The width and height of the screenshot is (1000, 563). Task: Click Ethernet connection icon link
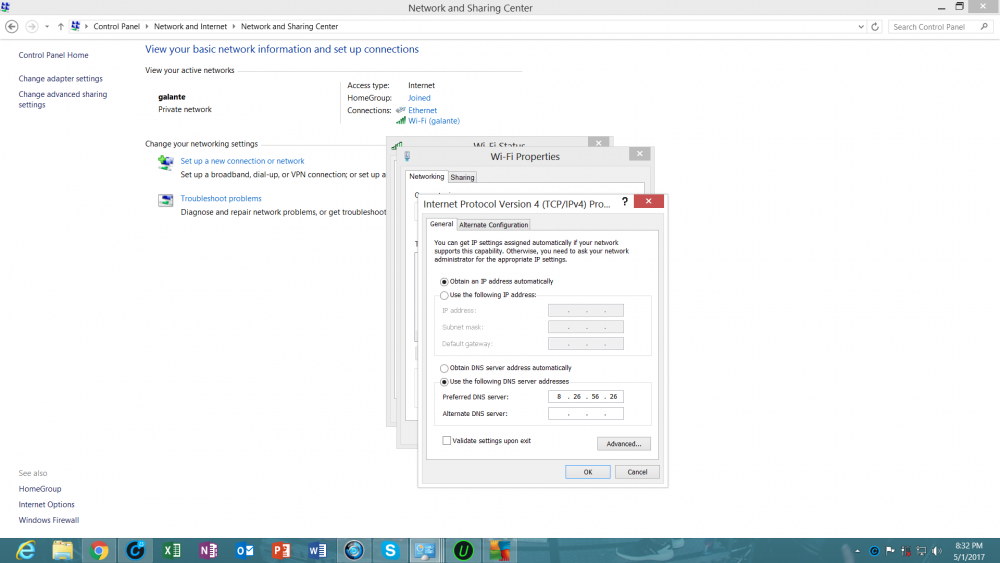pos(401,110)
